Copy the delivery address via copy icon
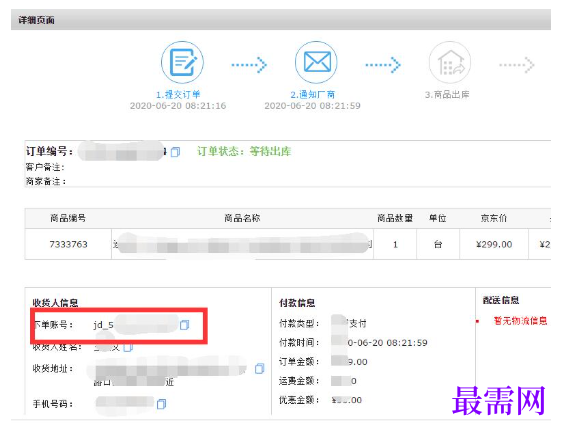This screenshot has height=432, width=564. coord(260,368)
